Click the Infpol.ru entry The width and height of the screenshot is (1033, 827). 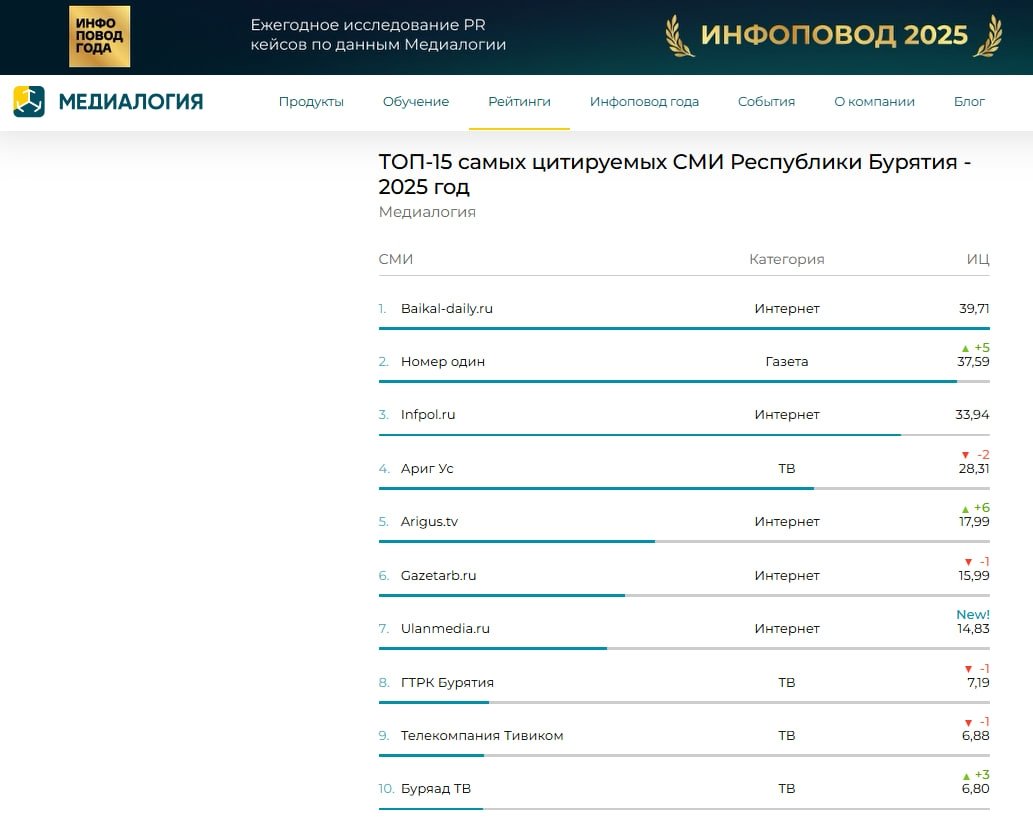pos(428,415)
